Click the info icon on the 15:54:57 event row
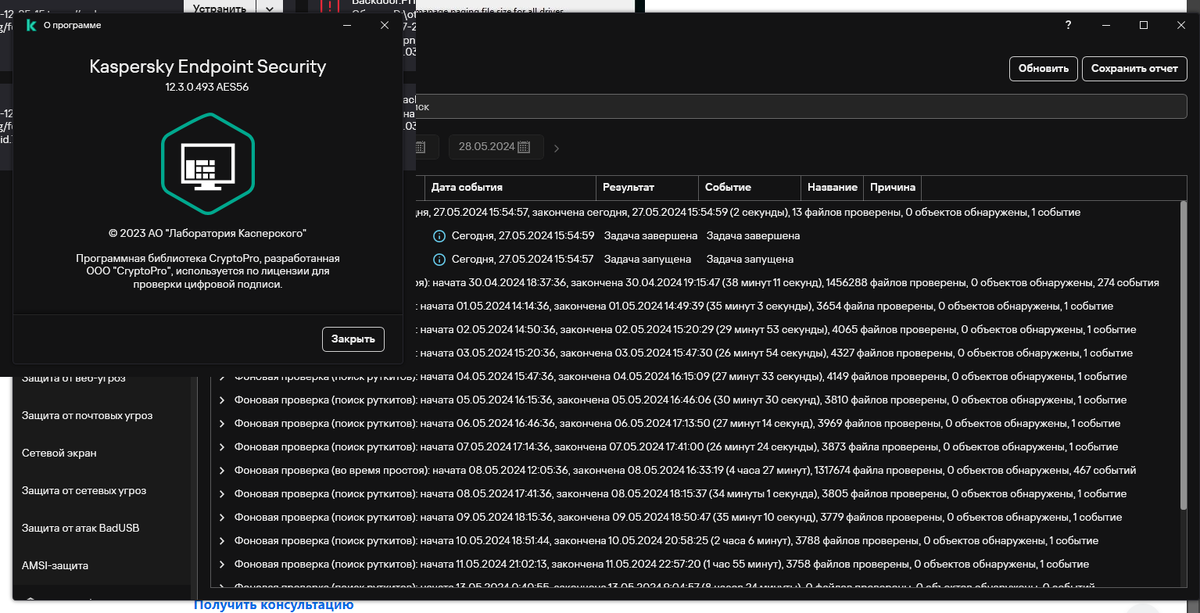The height and width of the screenshot is (613, 1200). coord(439,259)
